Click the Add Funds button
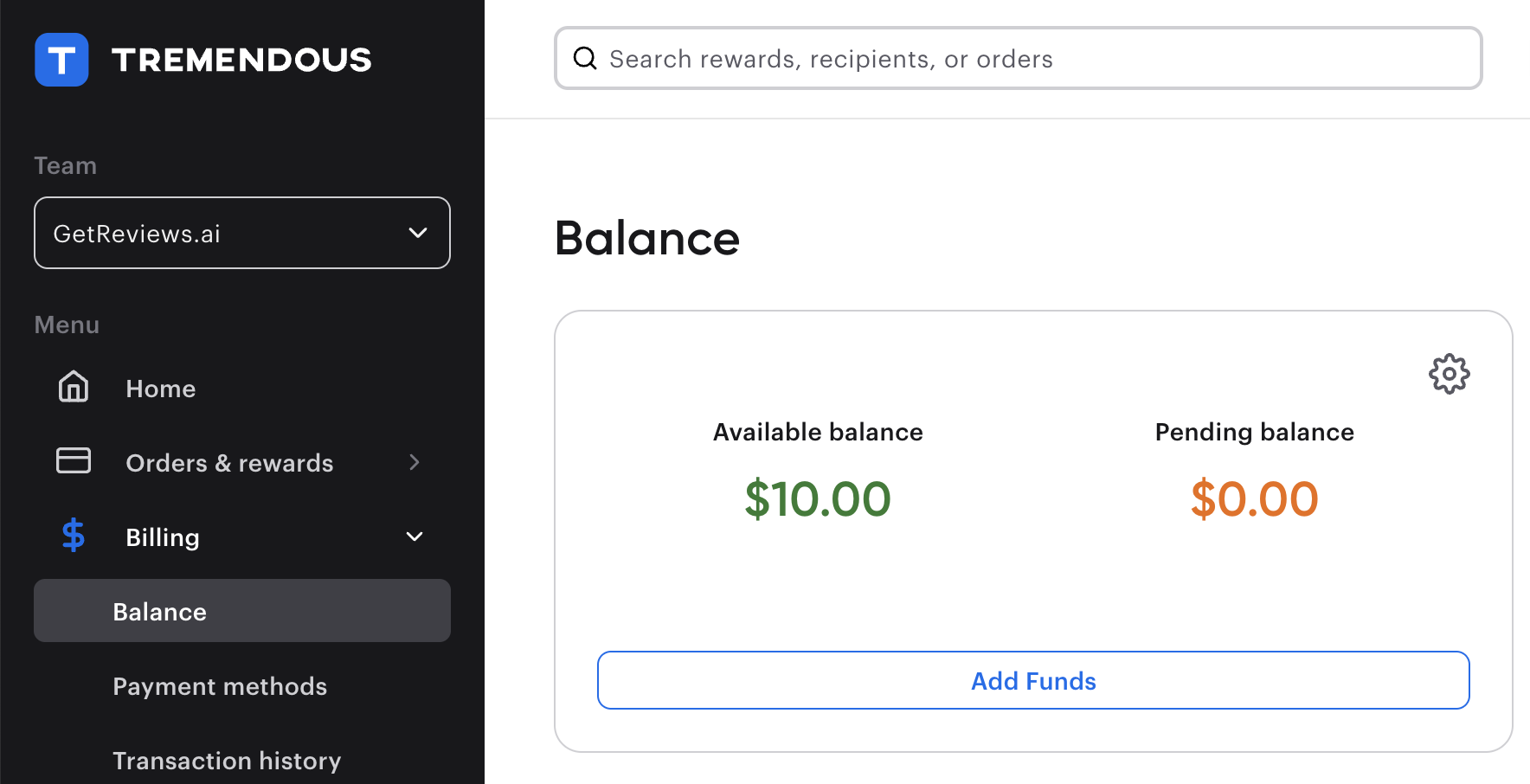Screen dimensions: 1530x784 tap(1032, 680)
